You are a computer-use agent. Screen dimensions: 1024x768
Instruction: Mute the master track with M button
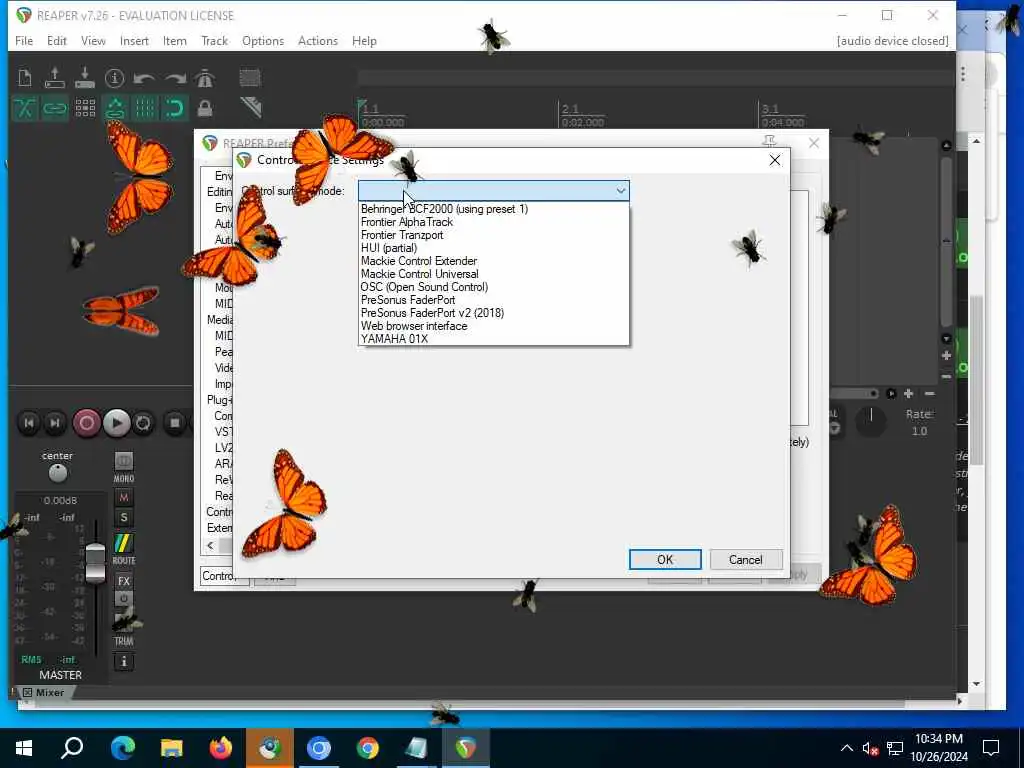click(123, 498)
